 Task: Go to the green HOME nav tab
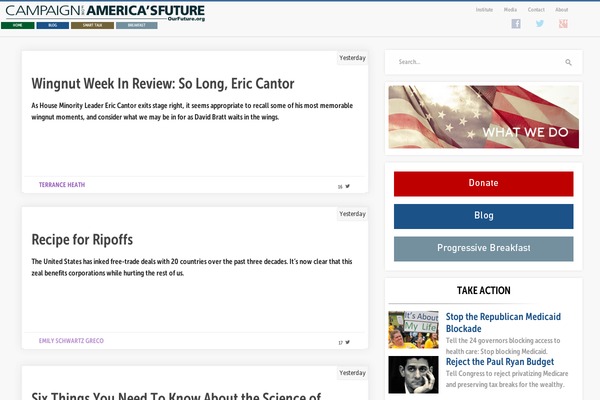coord(18,25)
